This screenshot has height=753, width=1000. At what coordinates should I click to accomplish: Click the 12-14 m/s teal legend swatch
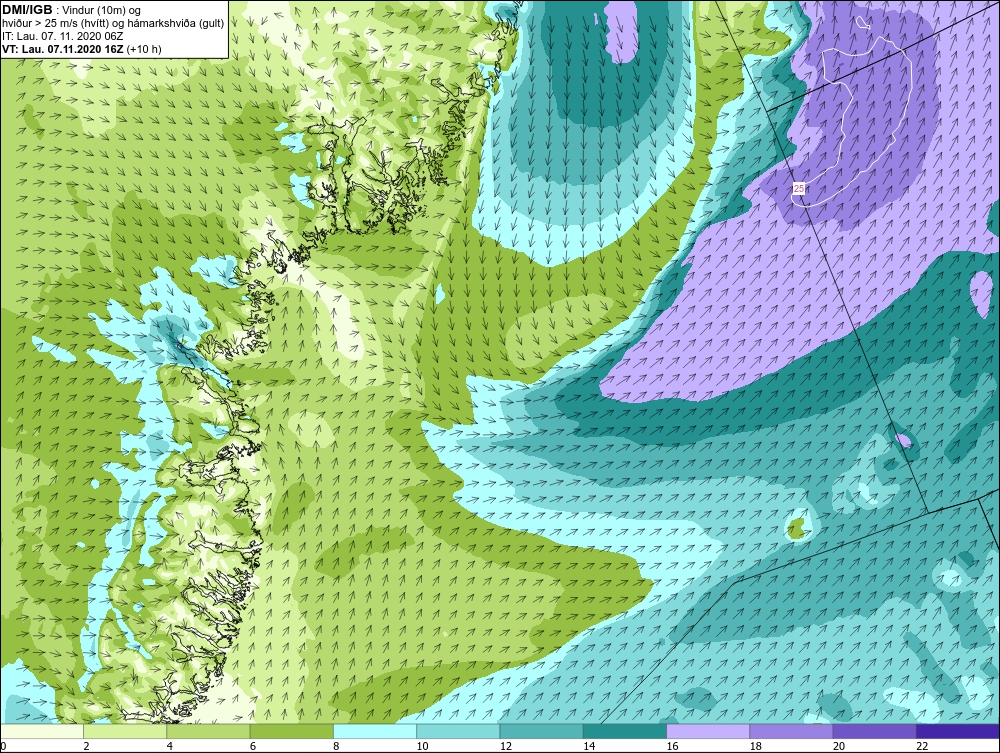(541, 731)
